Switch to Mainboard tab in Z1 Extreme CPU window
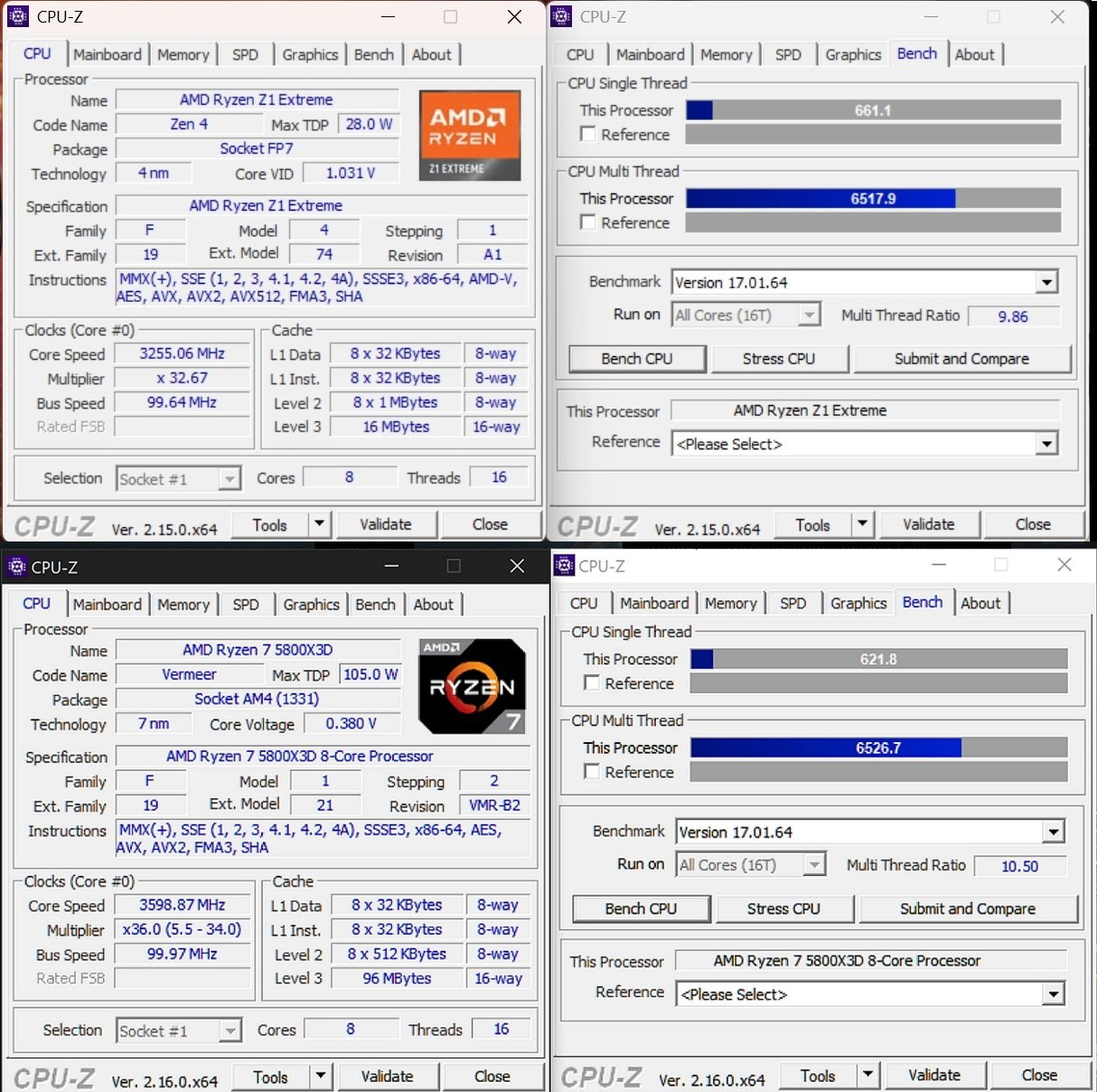This screenshot has height=1092, width=1097. (x=108, y=54)
